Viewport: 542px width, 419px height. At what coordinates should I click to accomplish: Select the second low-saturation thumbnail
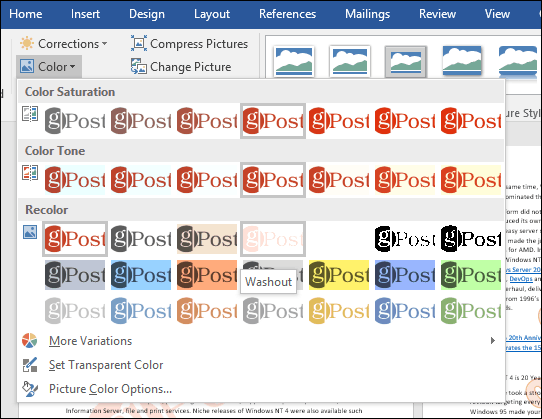141,121
